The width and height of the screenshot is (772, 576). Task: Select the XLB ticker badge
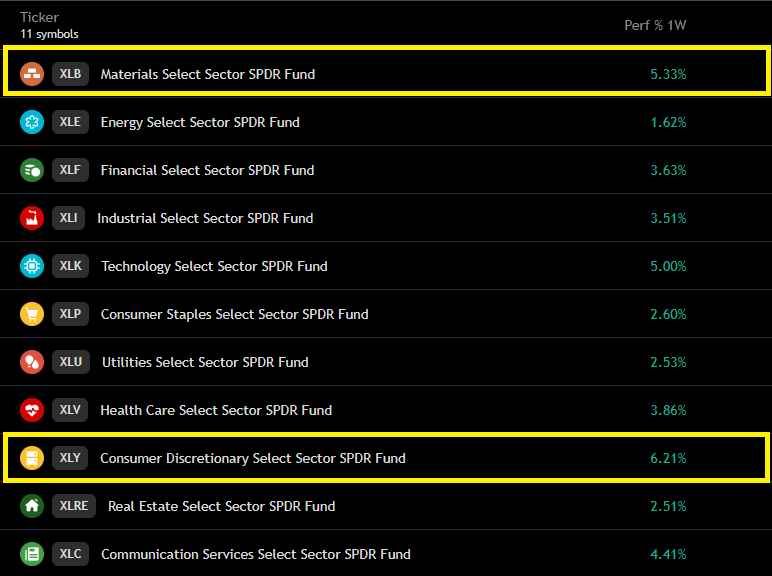(x=70, y=74)
